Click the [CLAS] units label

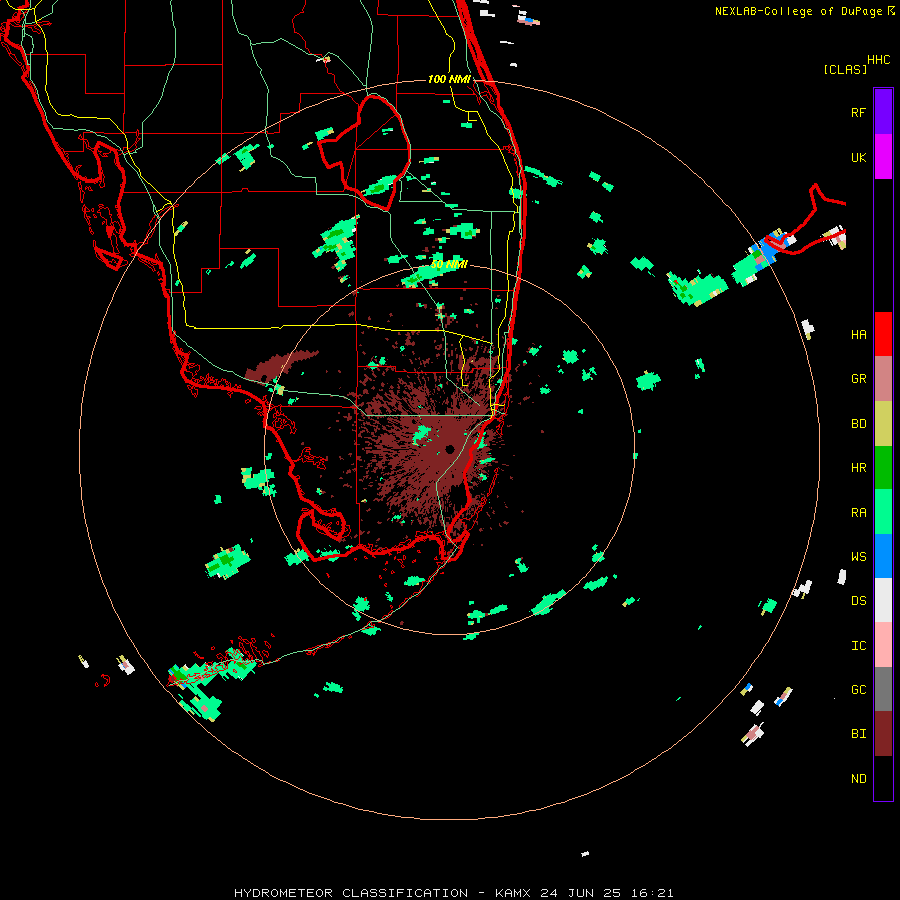click(845, 69)
